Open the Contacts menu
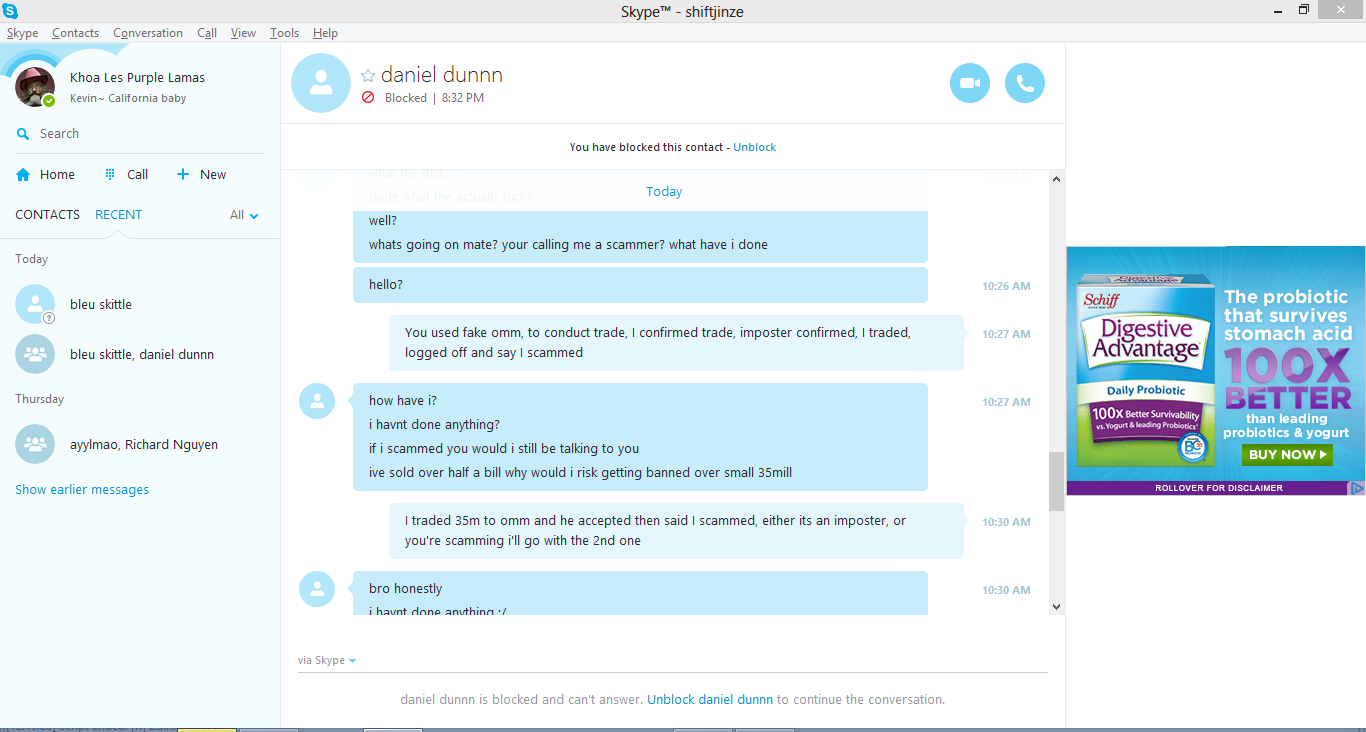Image resolution: width=1366 pixels, height=732 pixels. coord(75,33)
